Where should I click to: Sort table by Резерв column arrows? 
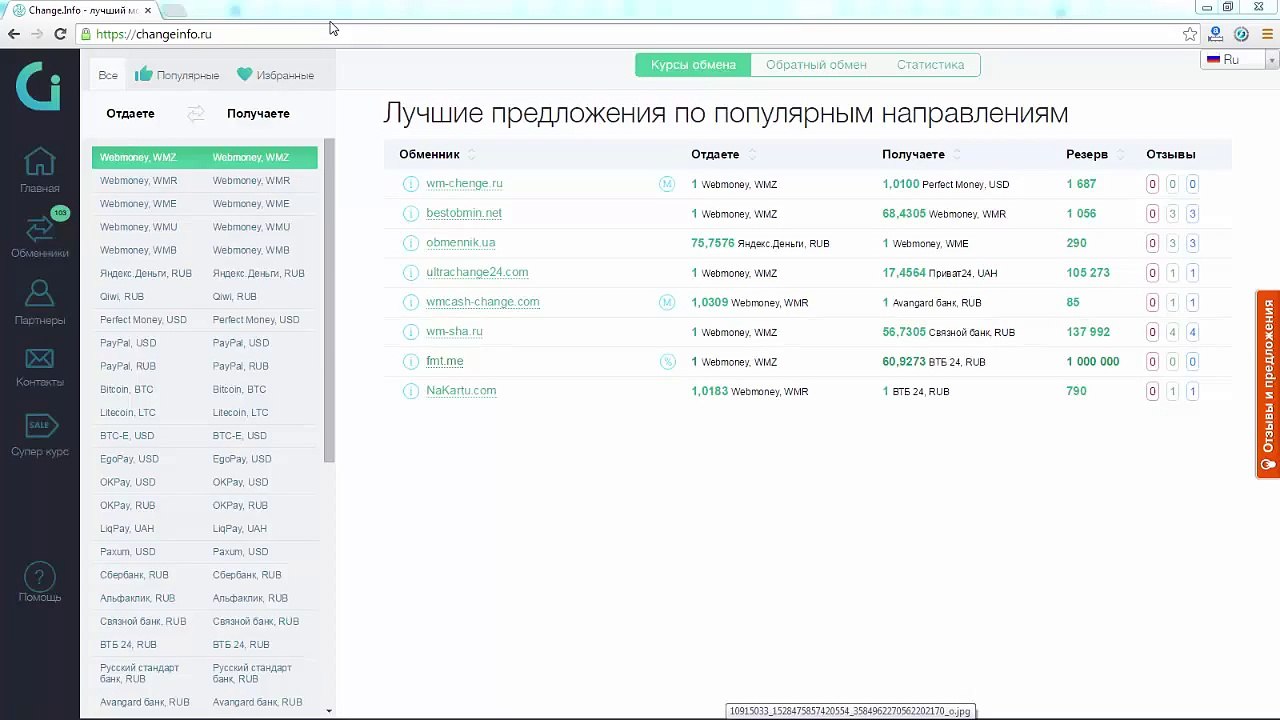1120,154
